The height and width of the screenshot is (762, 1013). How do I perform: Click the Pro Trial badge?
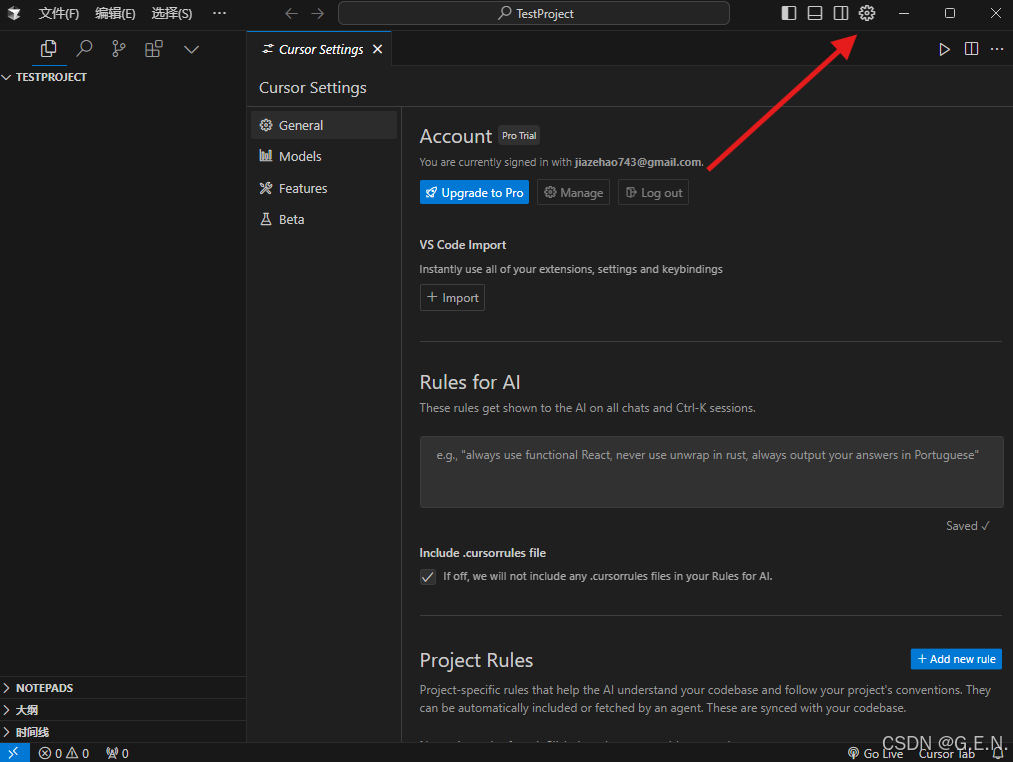519,136
